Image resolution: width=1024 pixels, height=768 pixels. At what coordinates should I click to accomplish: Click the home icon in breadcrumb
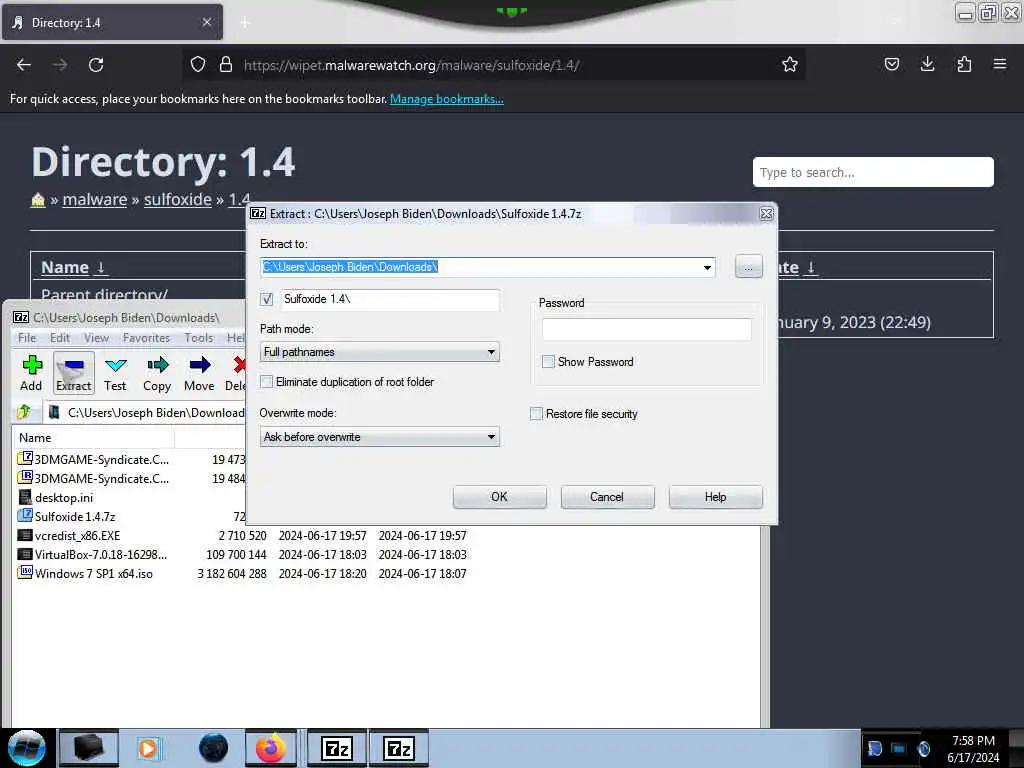pos(38,200)
